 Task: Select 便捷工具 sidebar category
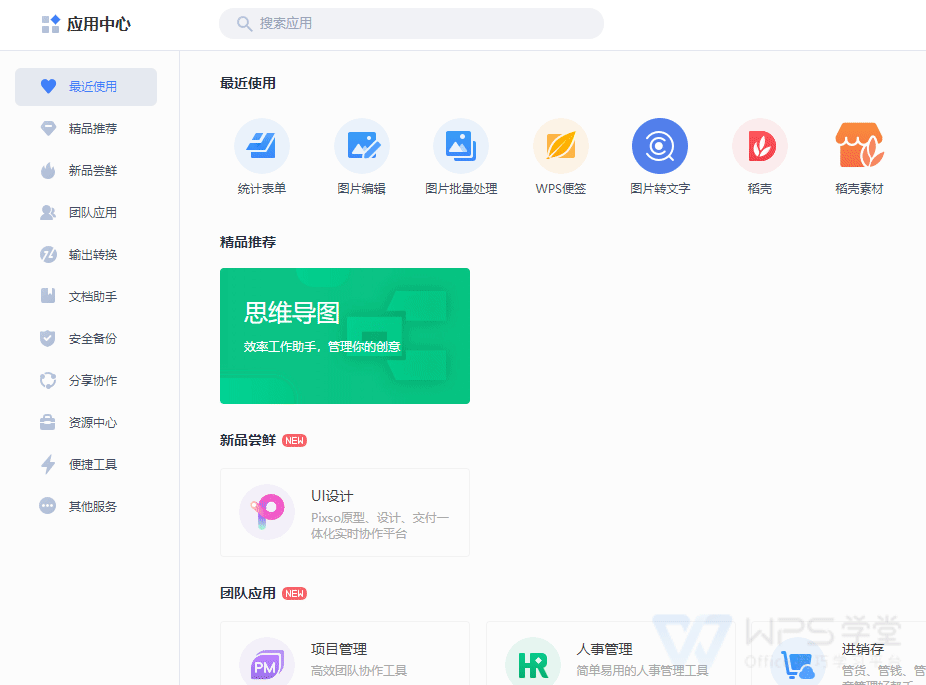86,464
